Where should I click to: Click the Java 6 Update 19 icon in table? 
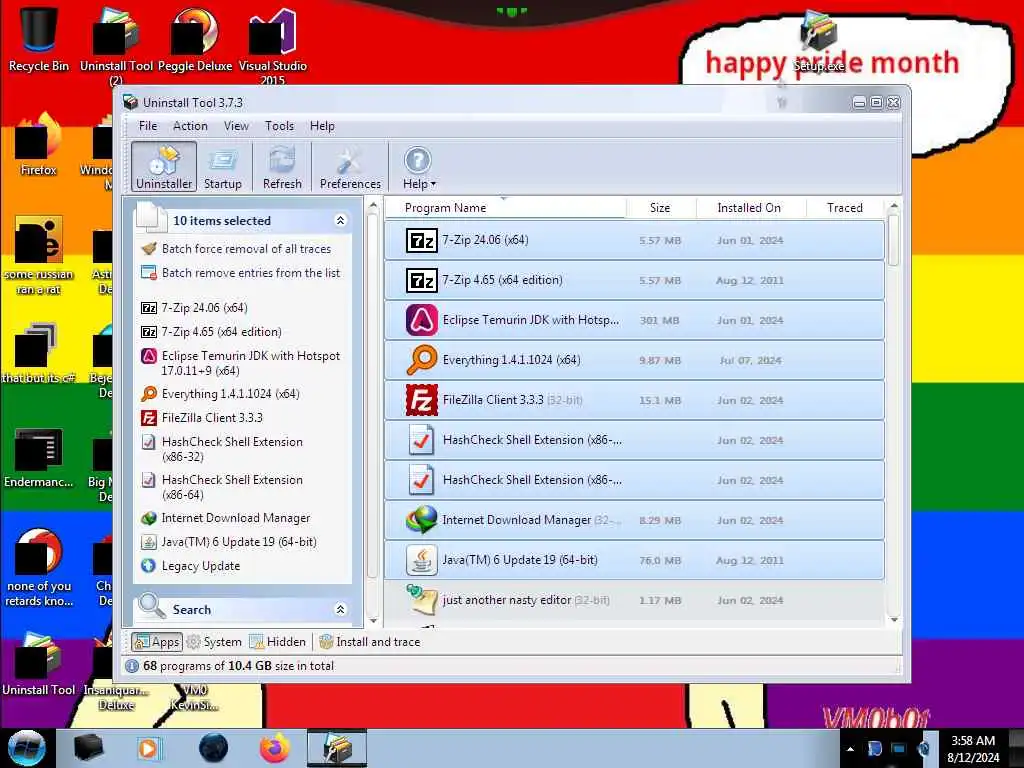coord(421,560)
